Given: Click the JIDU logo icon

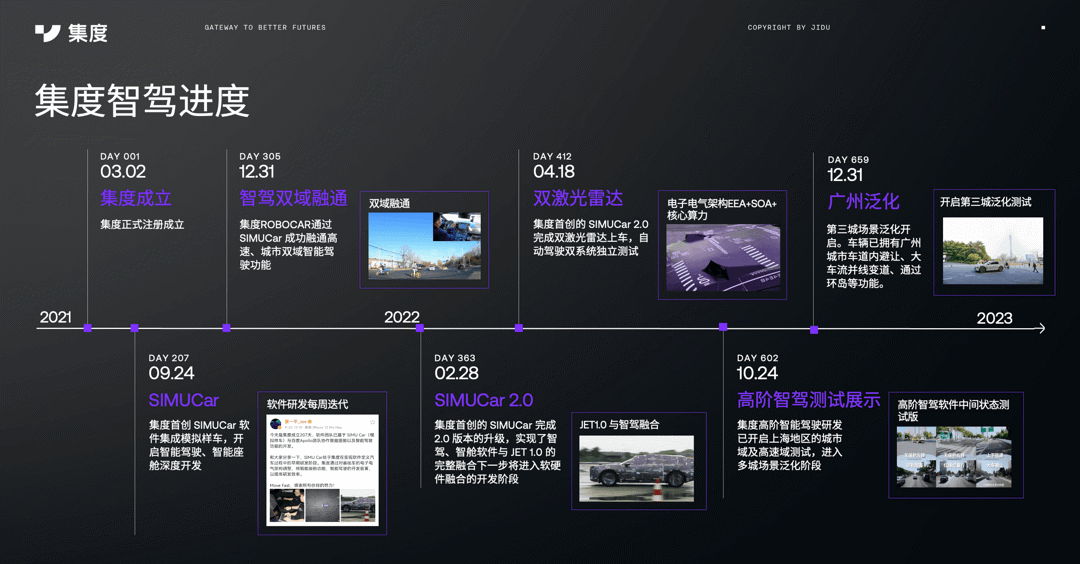Looking at the screenshot, I should [48, 33].
